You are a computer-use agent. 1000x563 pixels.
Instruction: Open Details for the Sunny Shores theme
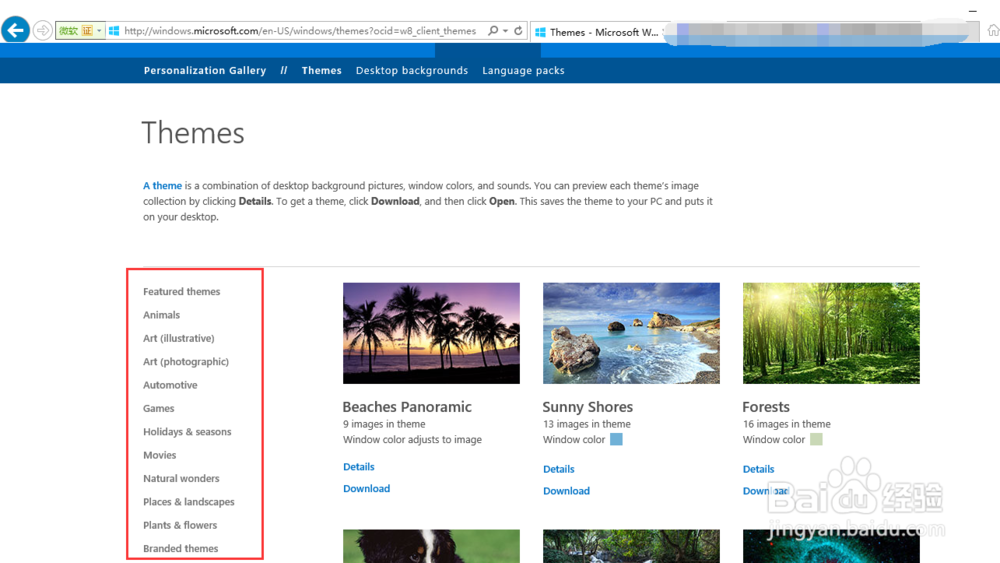point(558,469)
